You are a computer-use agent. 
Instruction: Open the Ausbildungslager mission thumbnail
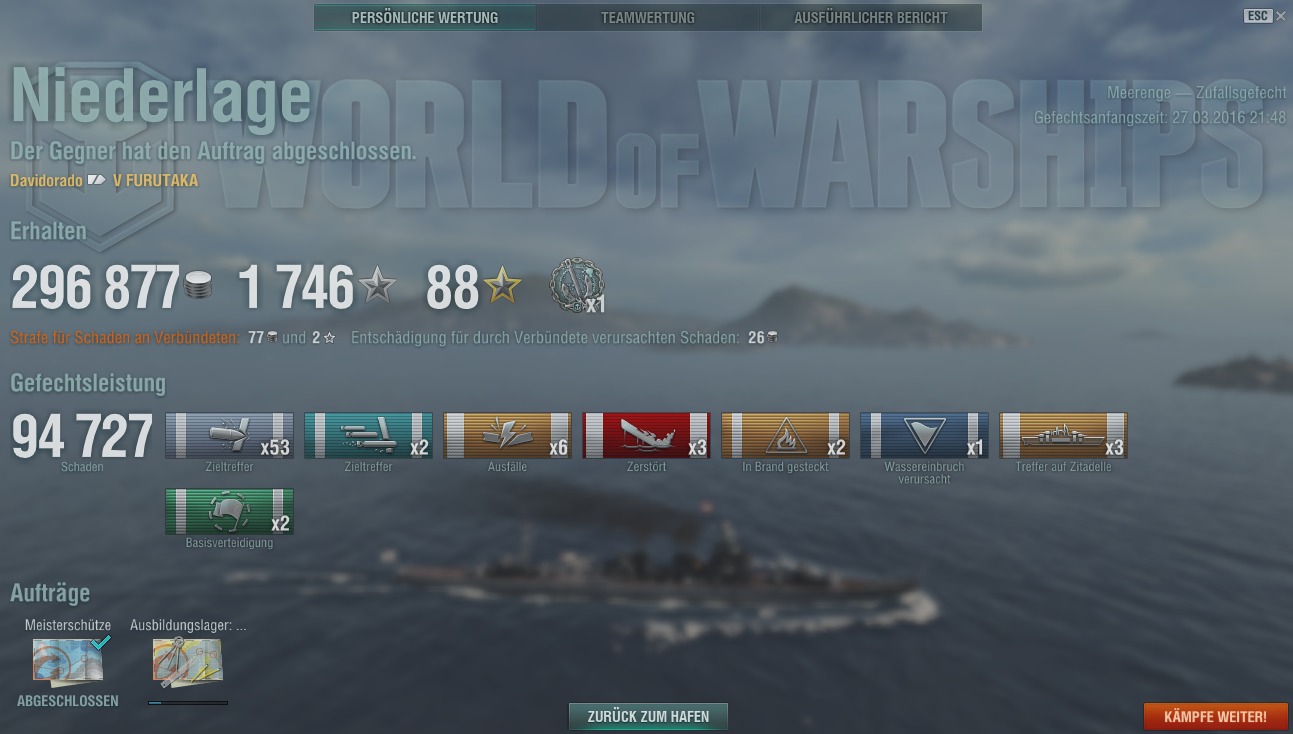pos(188,663)
